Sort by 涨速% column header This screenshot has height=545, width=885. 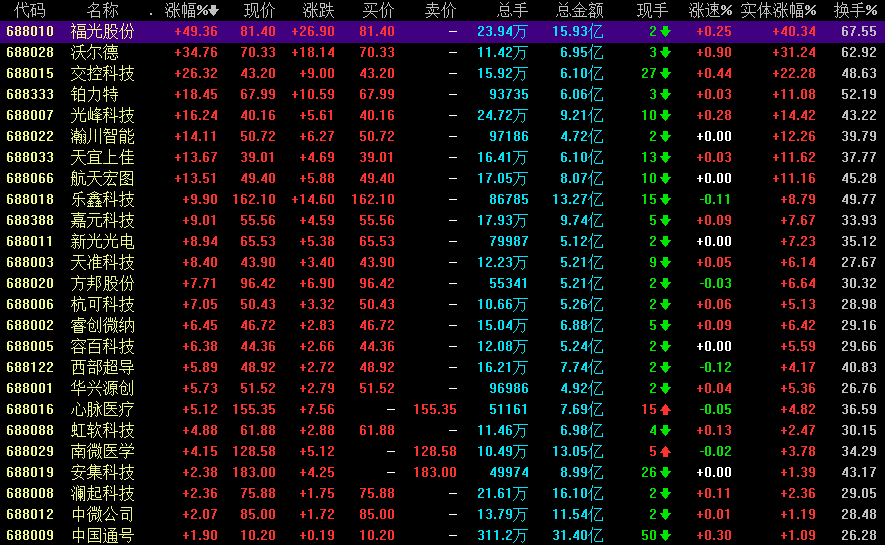click(711, 10)
